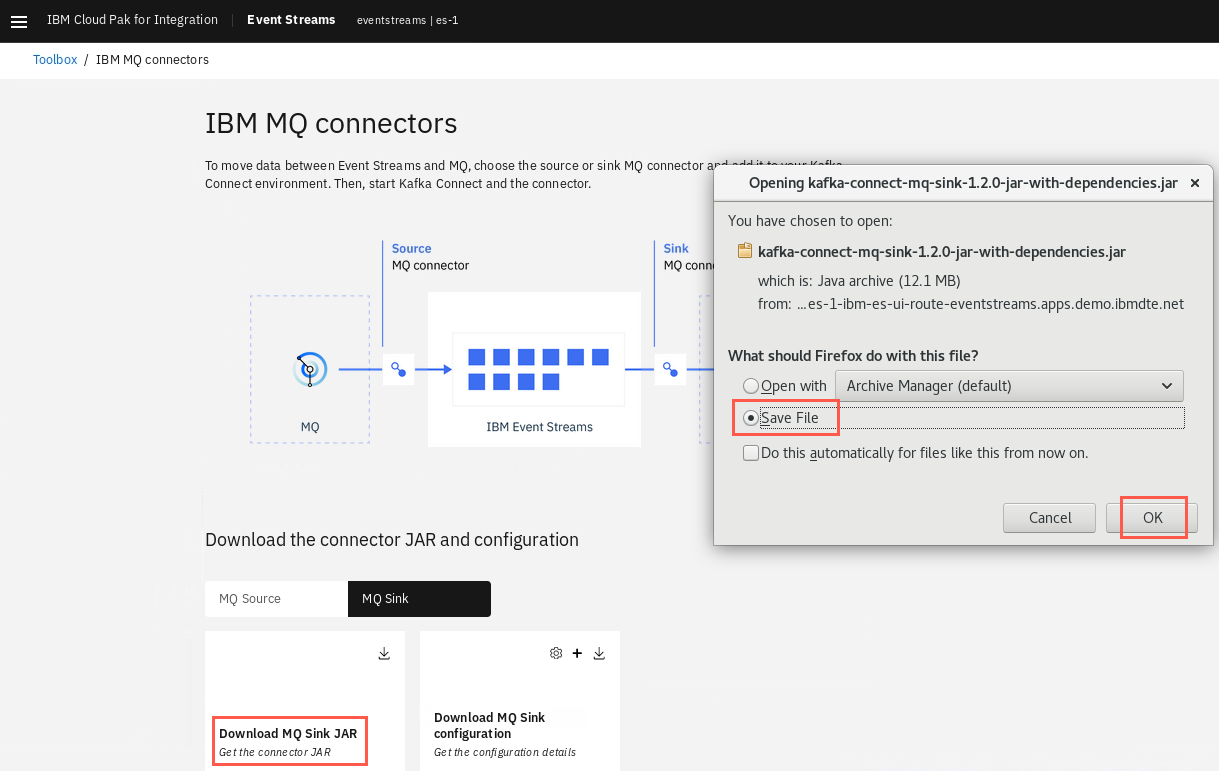Go to Toolbox breadcrumb link
1219x771 pixels.
(x=55, y=60)
